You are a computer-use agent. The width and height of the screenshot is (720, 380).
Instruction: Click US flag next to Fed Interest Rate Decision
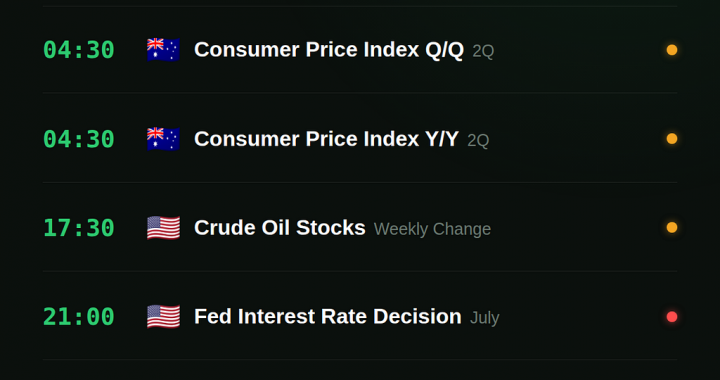click(163, 317)
